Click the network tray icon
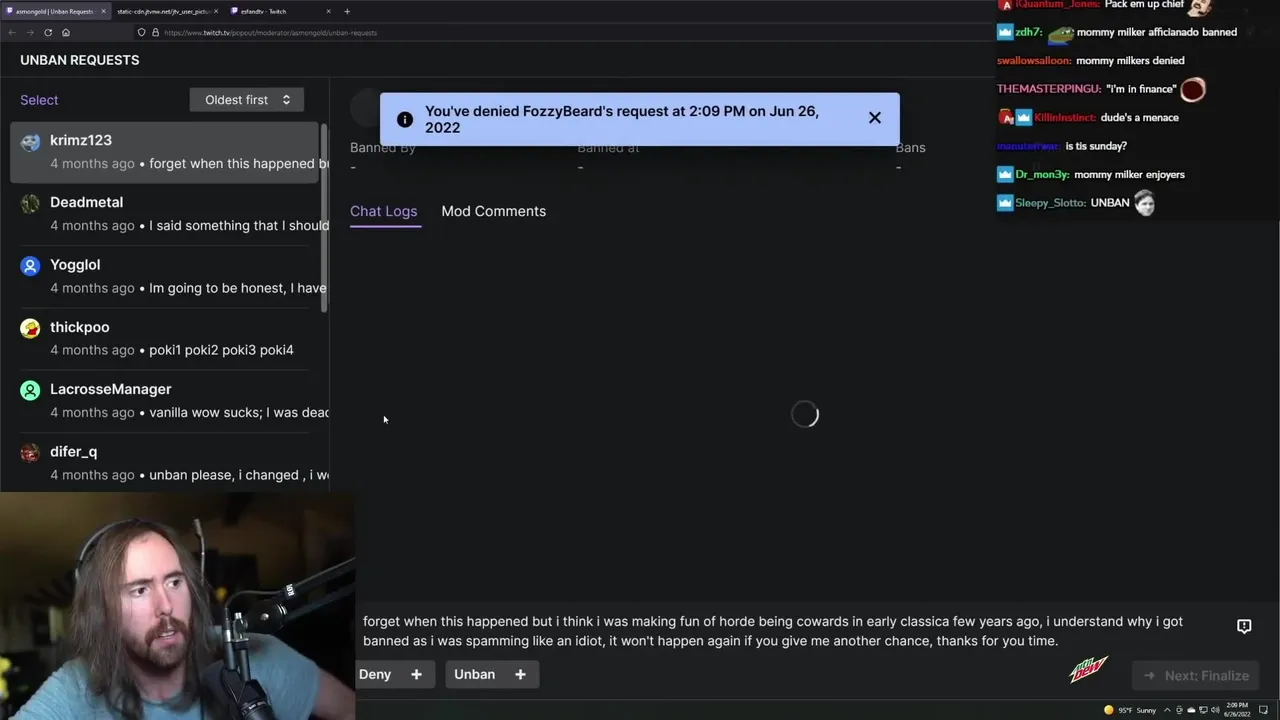Viewport: 1280px width, 720px height. click(x=1203, y=710)
